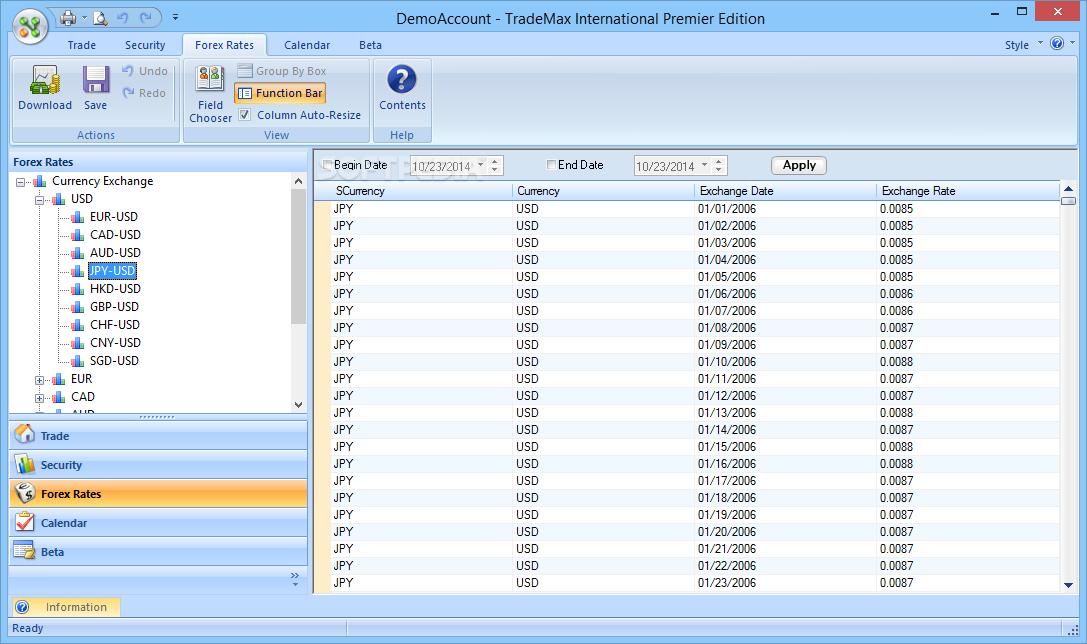Click the Apply button
The height and width of the screenshot is (644, 1087).
coord(799,165)
